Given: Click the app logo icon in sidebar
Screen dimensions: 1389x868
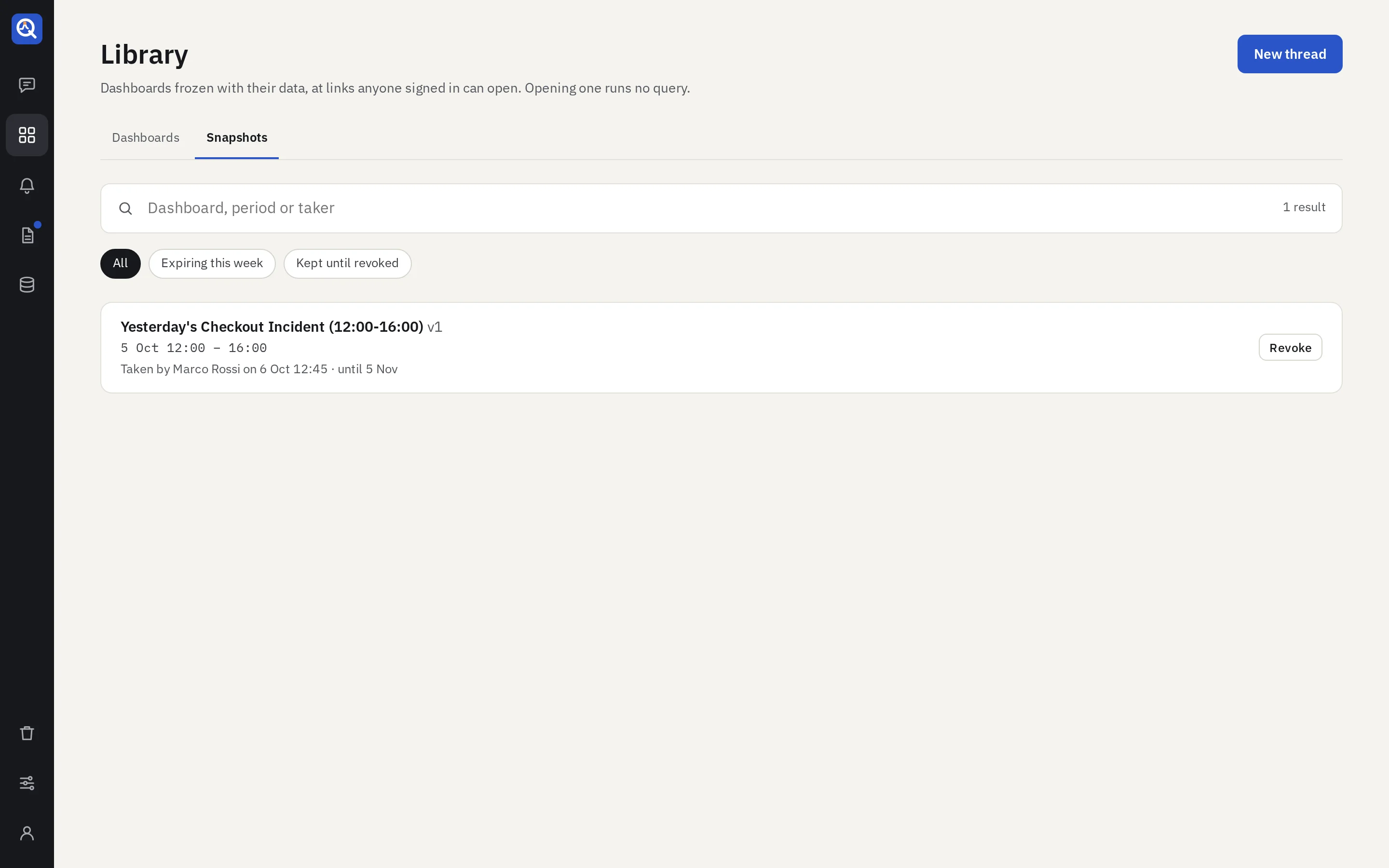Looking at the screenshot, I should click(x=27, y=29).
